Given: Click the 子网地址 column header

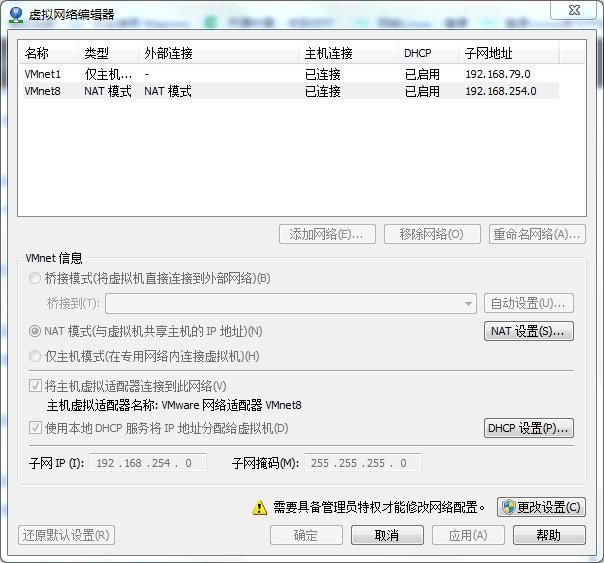Looking at the screenshot, I should 509,53.
